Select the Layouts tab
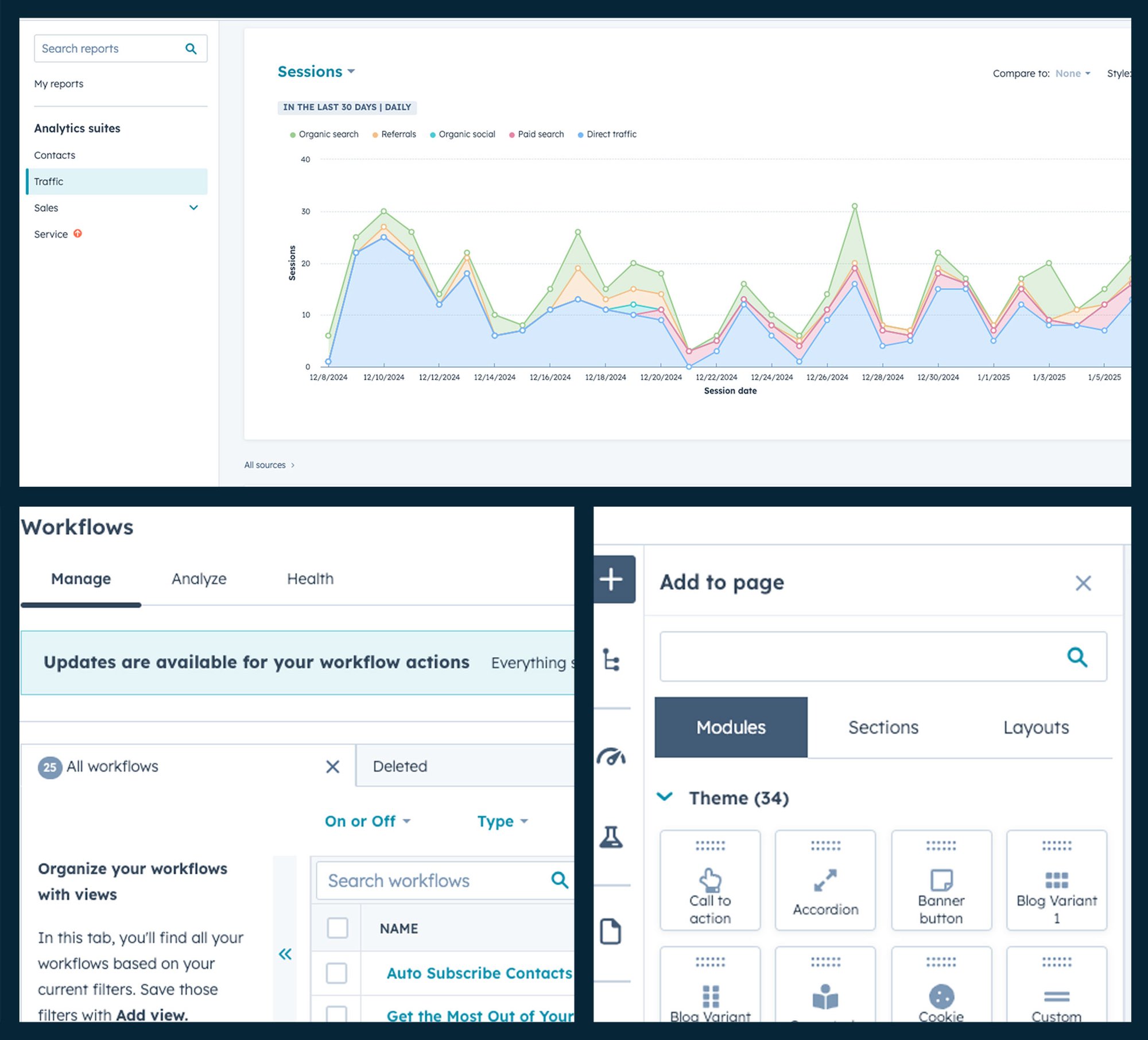 click(1036, 727)
